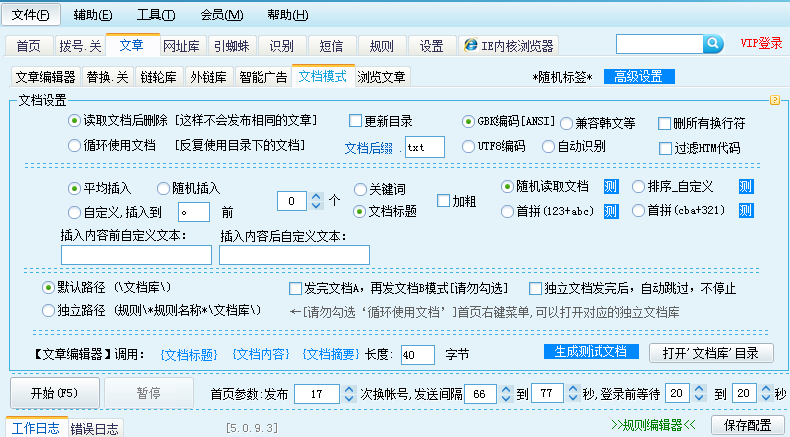Switch to 浏览文章 sub-tab
Image resolution: width=790 pixels, height=437 pixels.
coord(381,77)
